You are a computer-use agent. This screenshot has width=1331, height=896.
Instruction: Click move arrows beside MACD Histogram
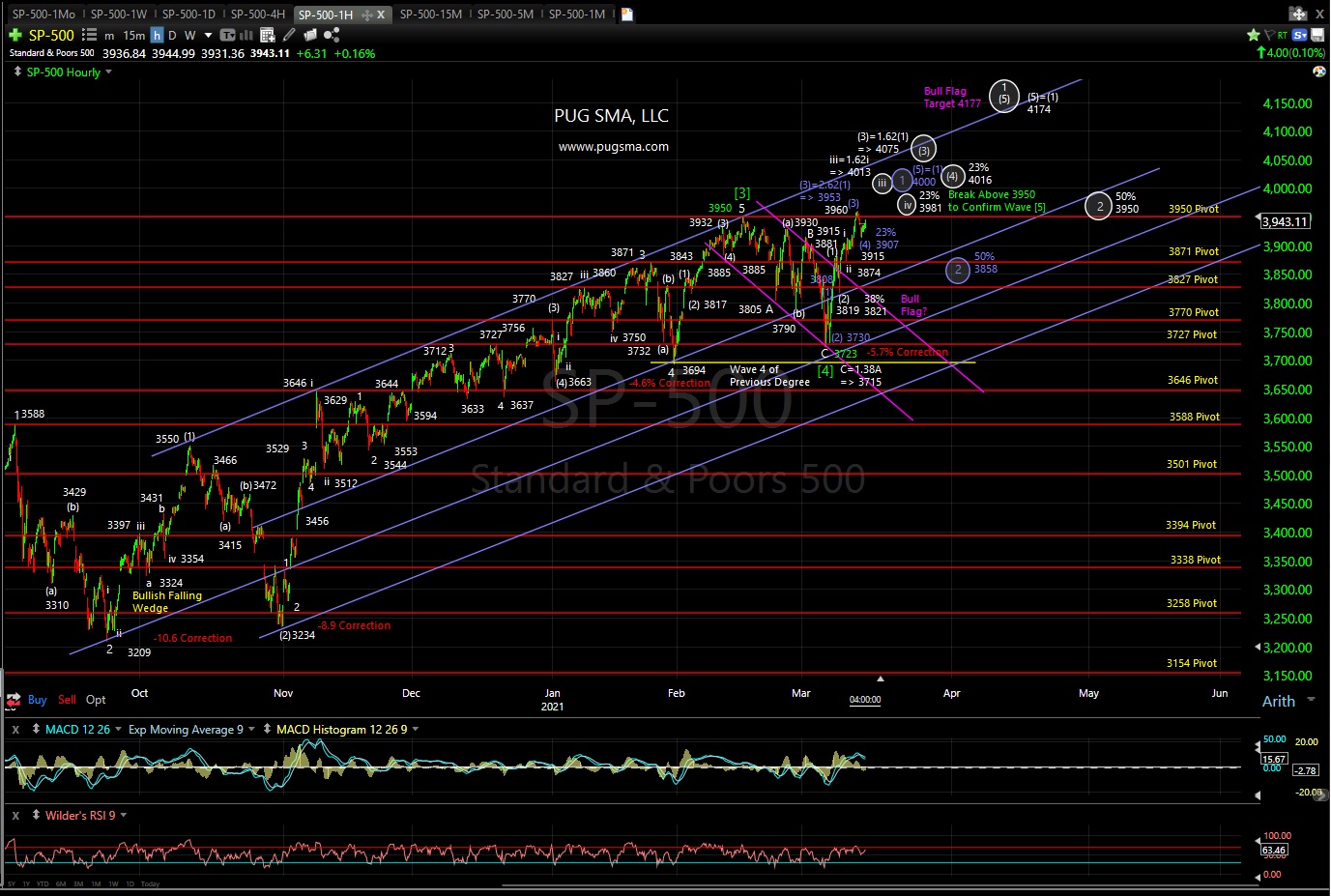268,729
